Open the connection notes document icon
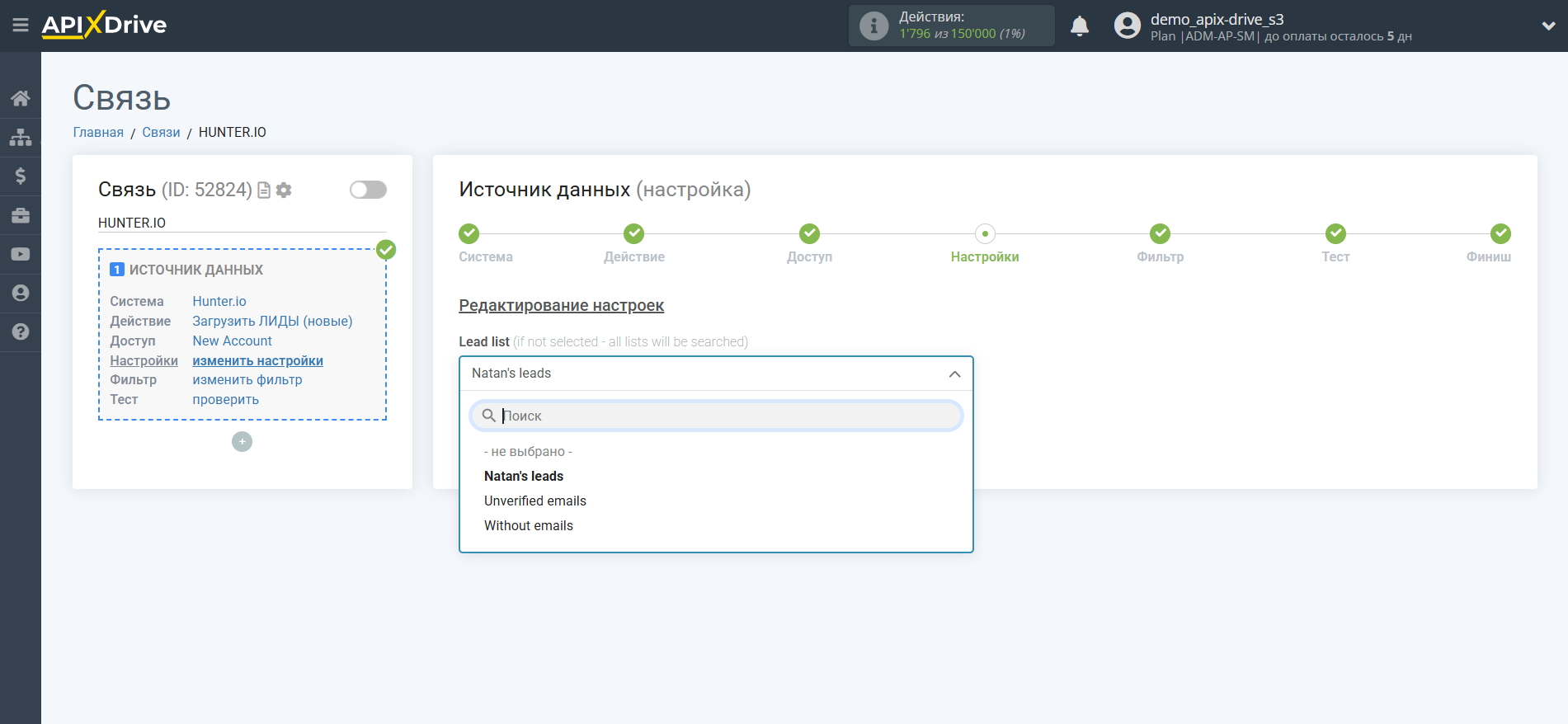The image size is (1568, 724). point(264,190)
